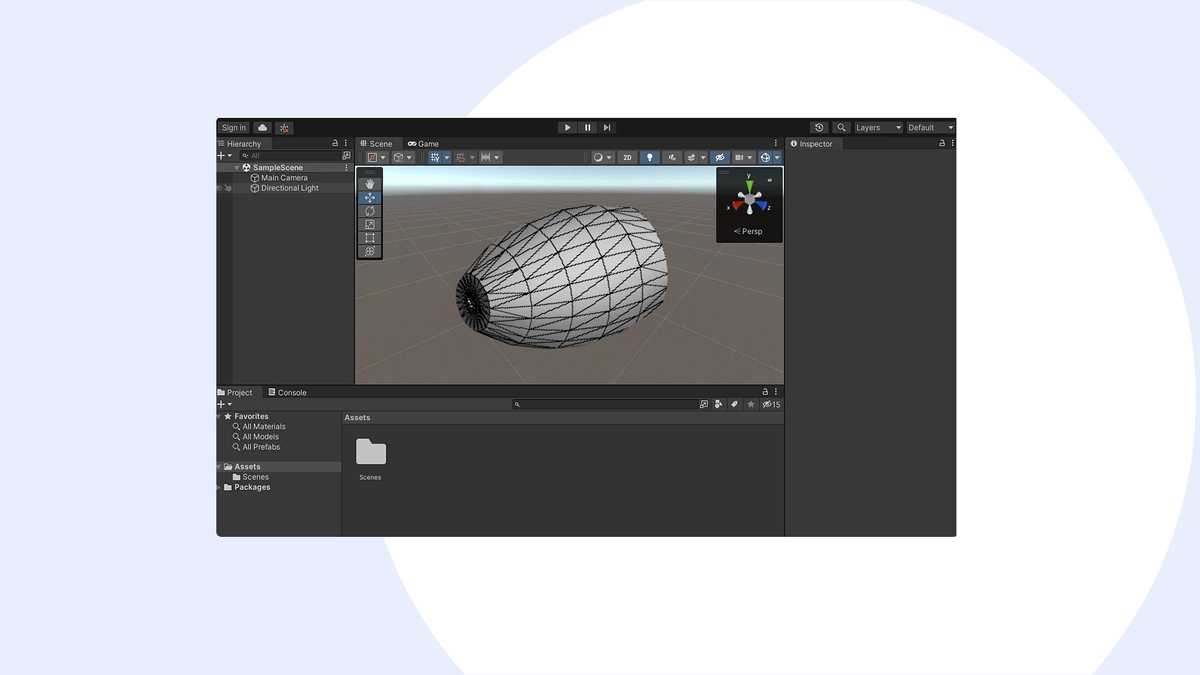Open Hierarchy panel more options menu
This screenshot has width=1200, height=675.
pos(347,143)
